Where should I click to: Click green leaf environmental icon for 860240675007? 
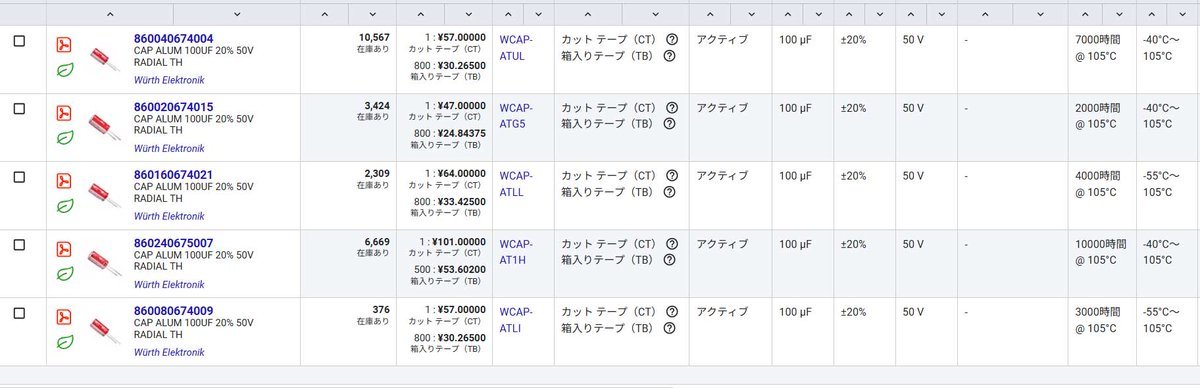pyautogui.click(x=64, y=274)
